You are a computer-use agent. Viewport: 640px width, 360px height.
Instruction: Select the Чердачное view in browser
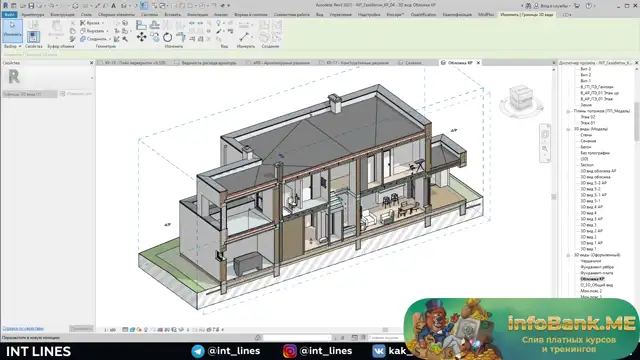pos(591,261)
